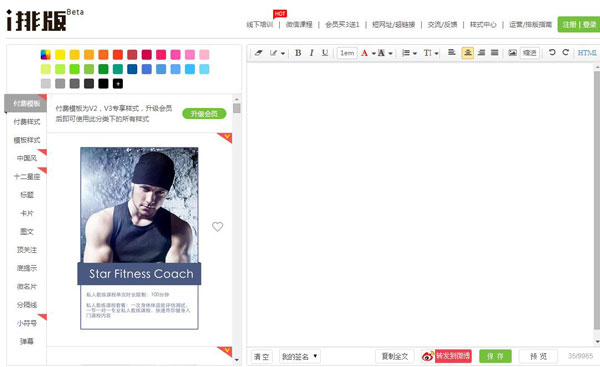
Task: Open the 顶关注 style category
Action: point(27,250)
